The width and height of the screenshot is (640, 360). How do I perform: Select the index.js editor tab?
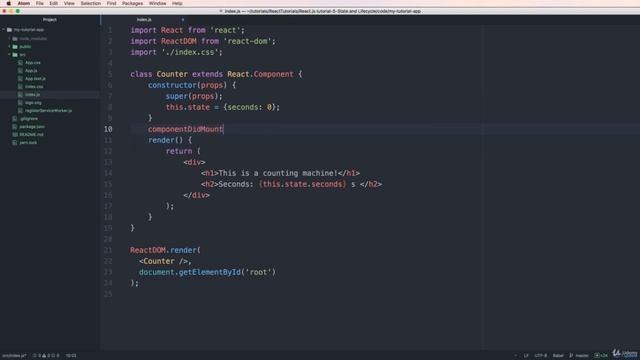coord(144,20)
